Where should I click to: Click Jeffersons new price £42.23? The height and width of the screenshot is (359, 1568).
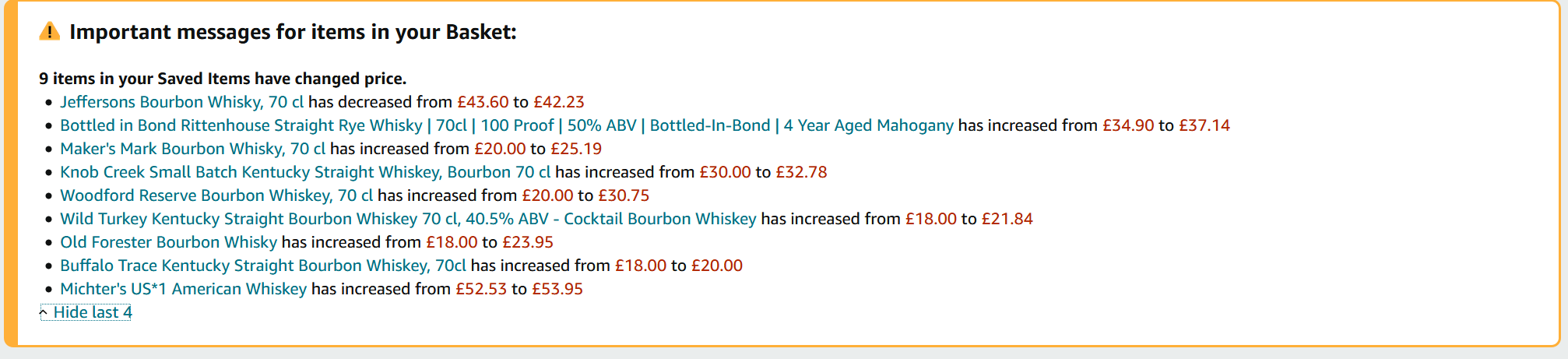(558, 102)
